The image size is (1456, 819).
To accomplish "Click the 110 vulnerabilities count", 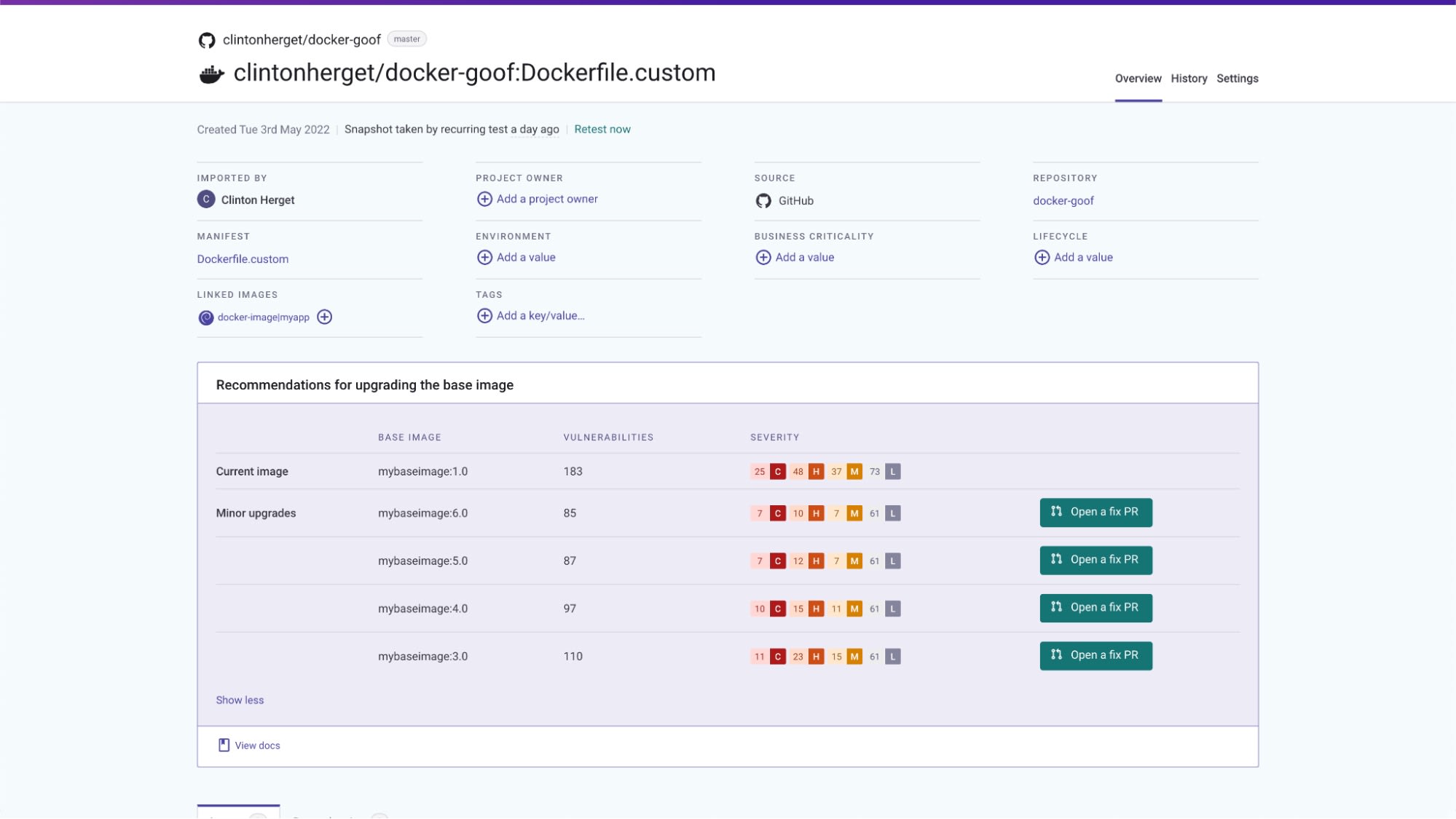I will coord(572,656).
